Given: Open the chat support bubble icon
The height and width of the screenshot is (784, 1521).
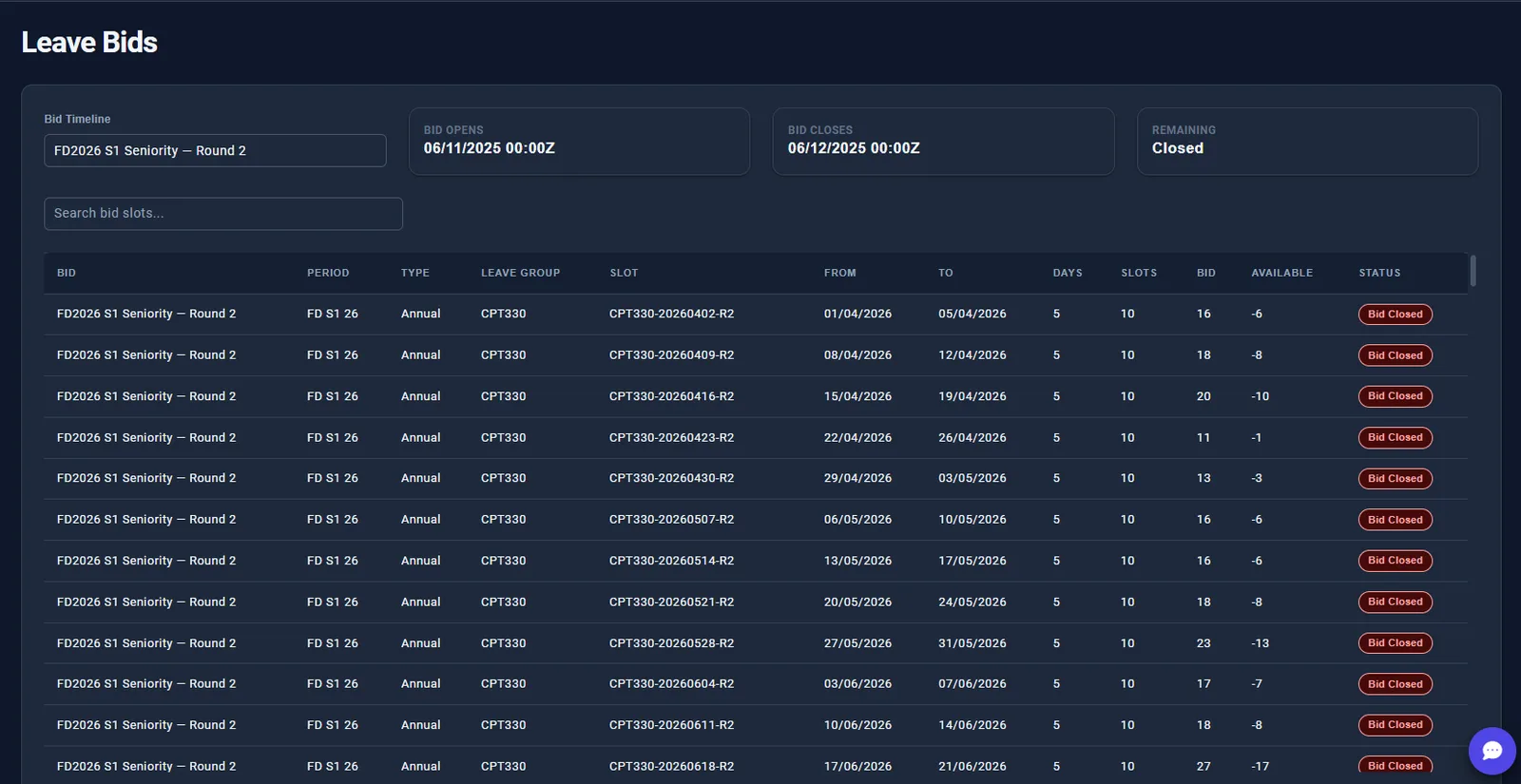Looking at the screenshot, I should (x=1492, y=751).
